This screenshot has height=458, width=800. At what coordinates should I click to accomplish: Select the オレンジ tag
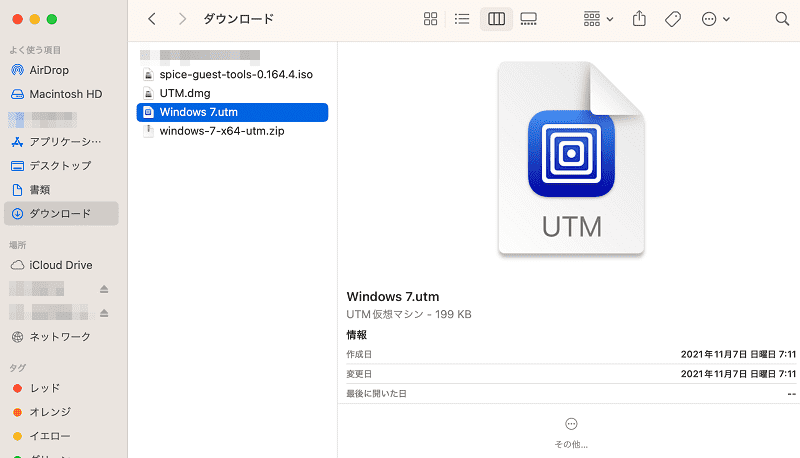(x=61, y=412)
